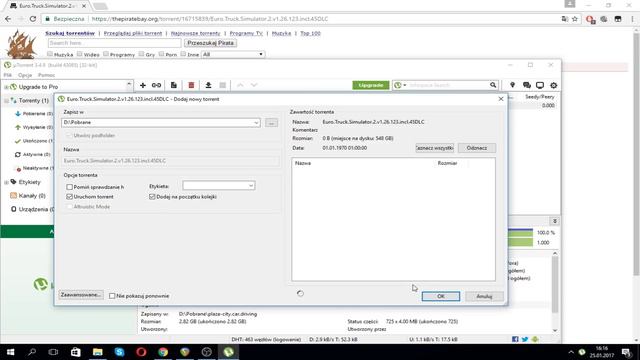The height and width of the screenshot is (360, 640).
Task: Open the Zapisz w path dropdown
Action: click(x=256, y=122)
